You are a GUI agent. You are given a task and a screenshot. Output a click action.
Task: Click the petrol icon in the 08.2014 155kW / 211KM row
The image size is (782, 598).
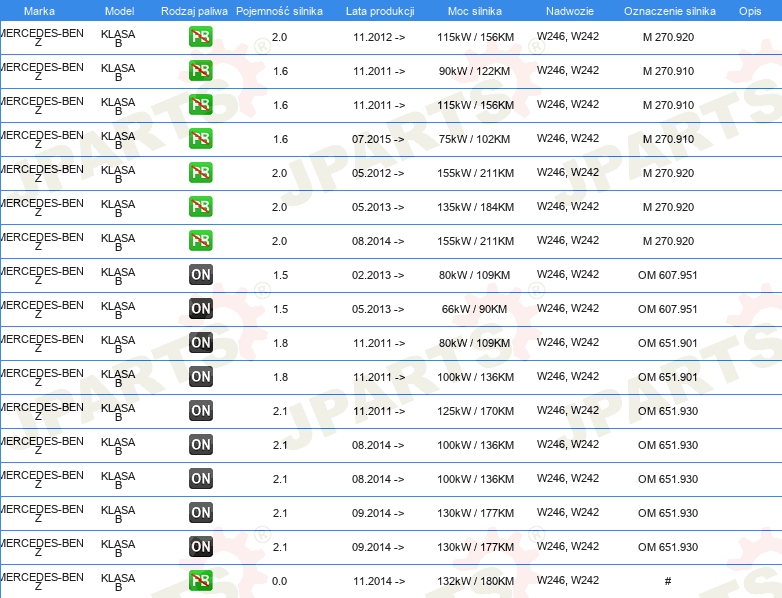[200, 240]
